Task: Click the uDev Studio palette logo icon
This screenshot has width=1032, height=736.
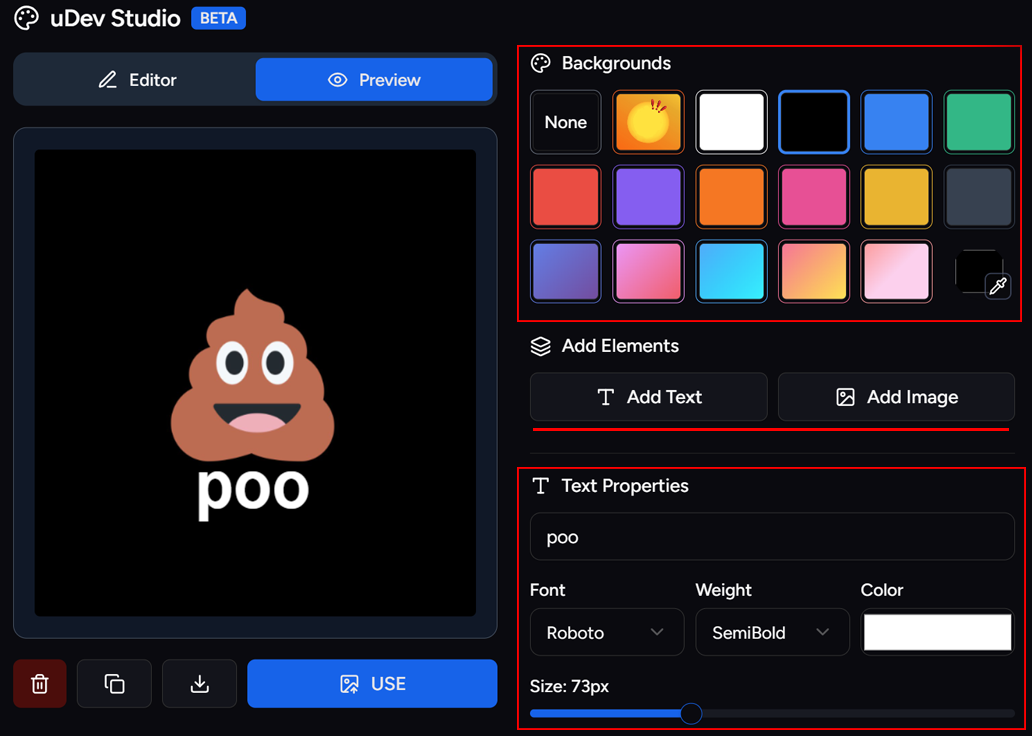Action: coord(26,18)
